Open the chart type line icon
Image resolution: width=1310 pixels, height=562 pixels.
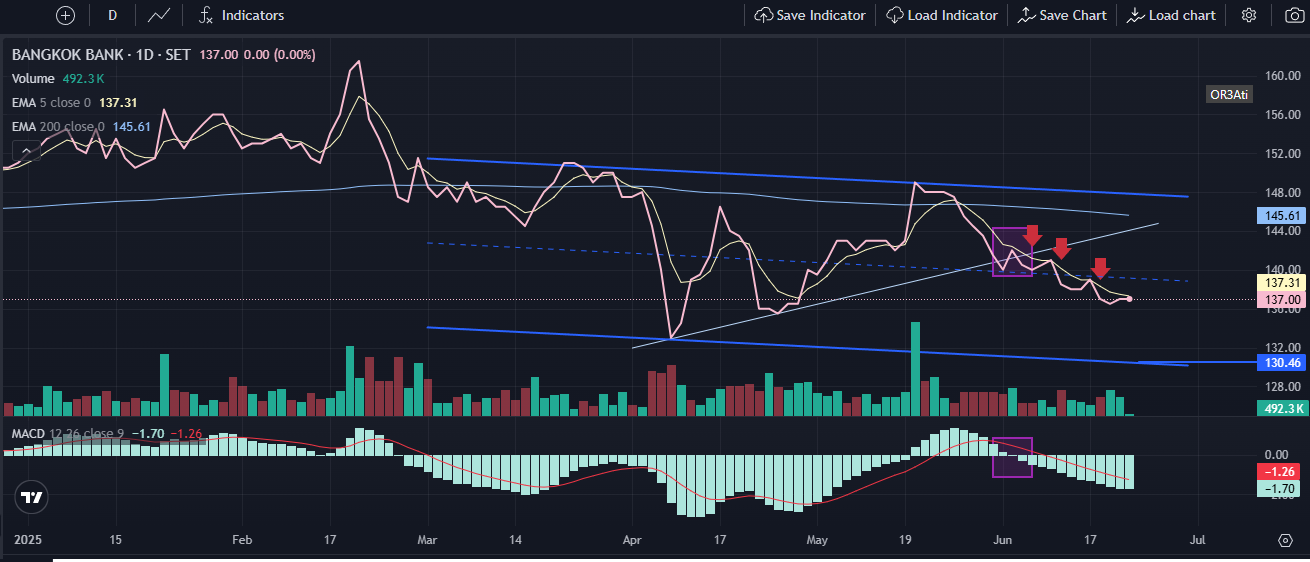(x=158, y=15)
